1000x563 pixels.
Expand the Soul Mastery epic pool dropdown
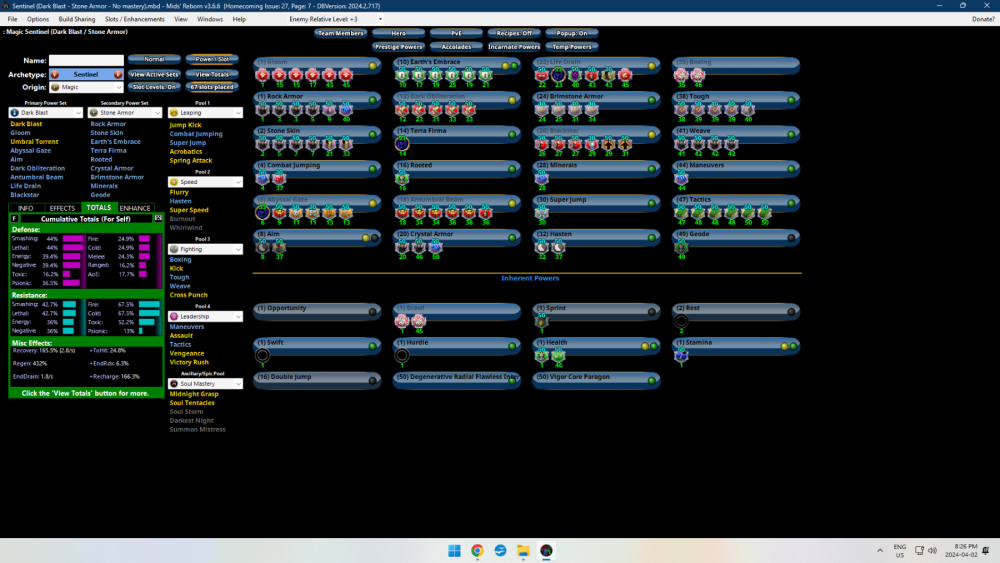tap(205, 384)
